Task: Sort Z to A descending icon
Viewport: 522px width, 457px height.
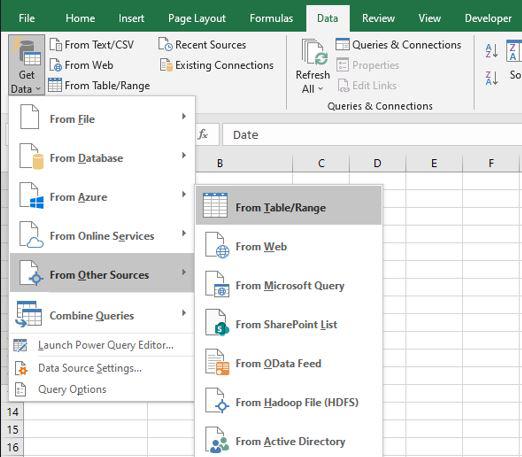Action: (492, 78)
